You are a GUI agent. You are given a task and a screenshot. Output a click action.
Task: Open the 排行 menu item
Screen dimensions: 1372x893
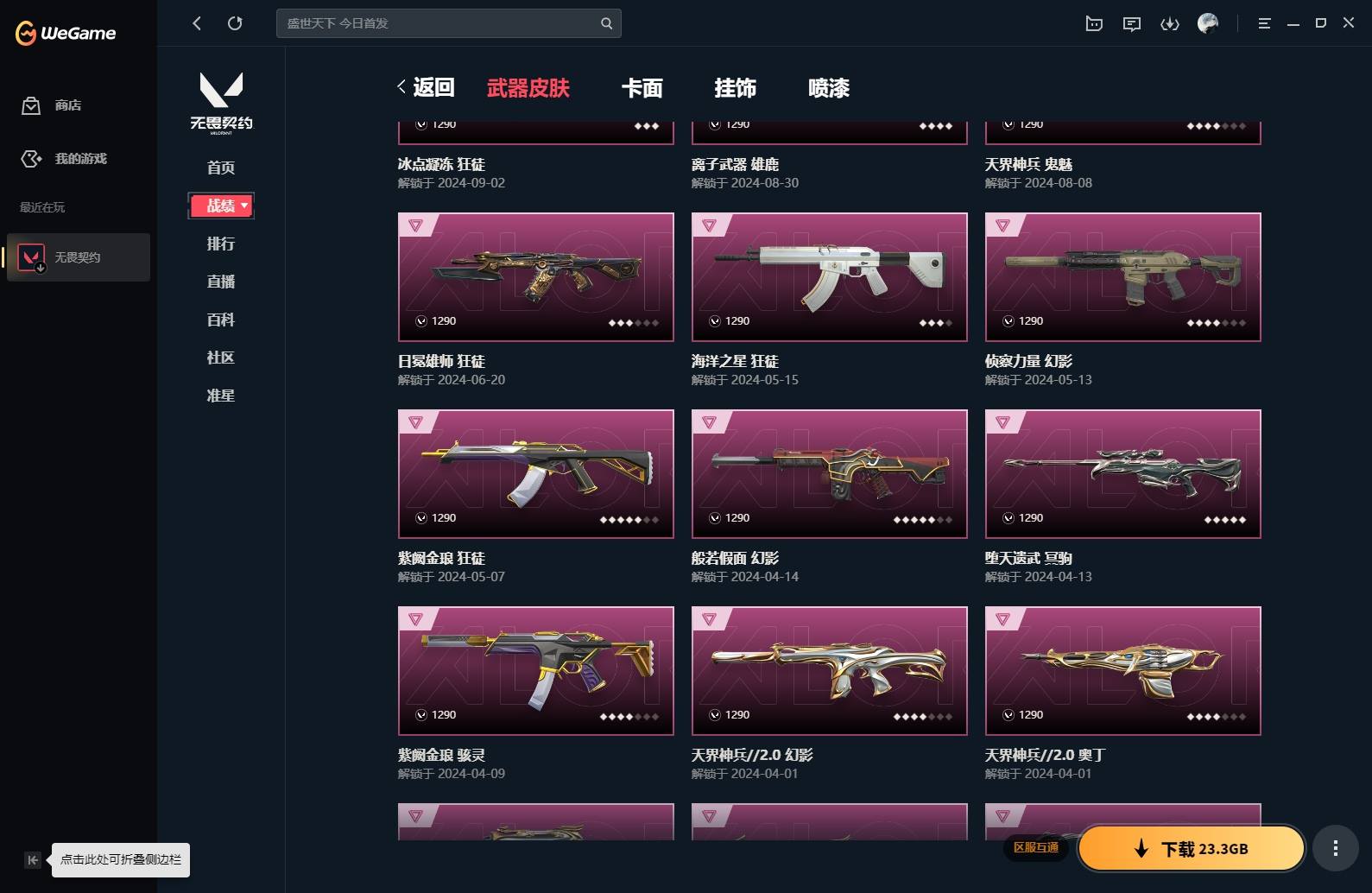click(221, 244)
